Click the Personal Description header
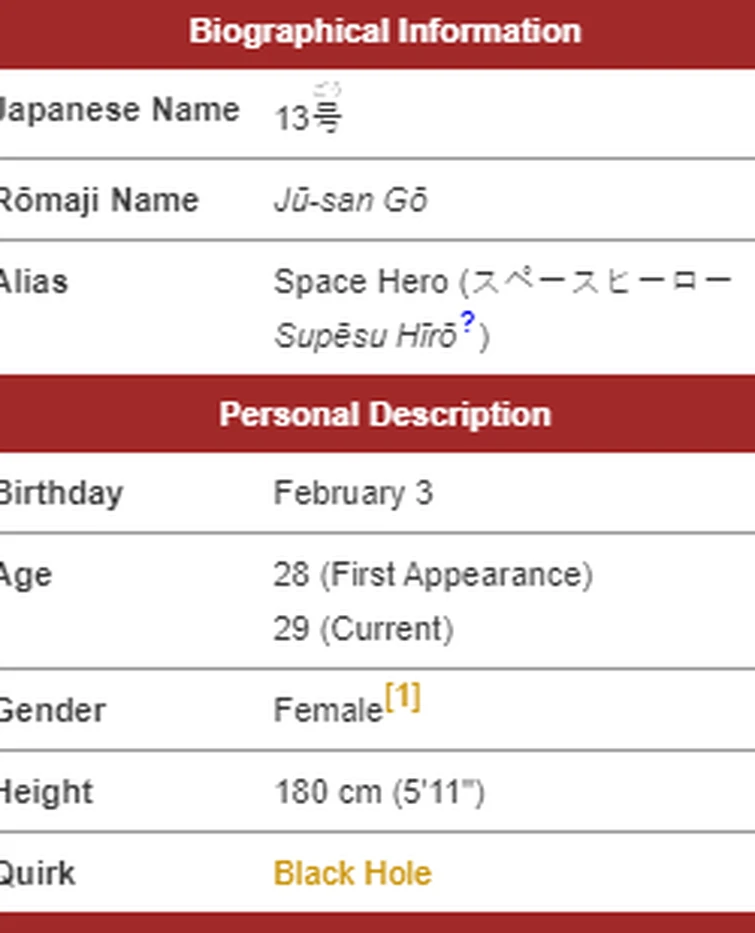 click(385, 414)
